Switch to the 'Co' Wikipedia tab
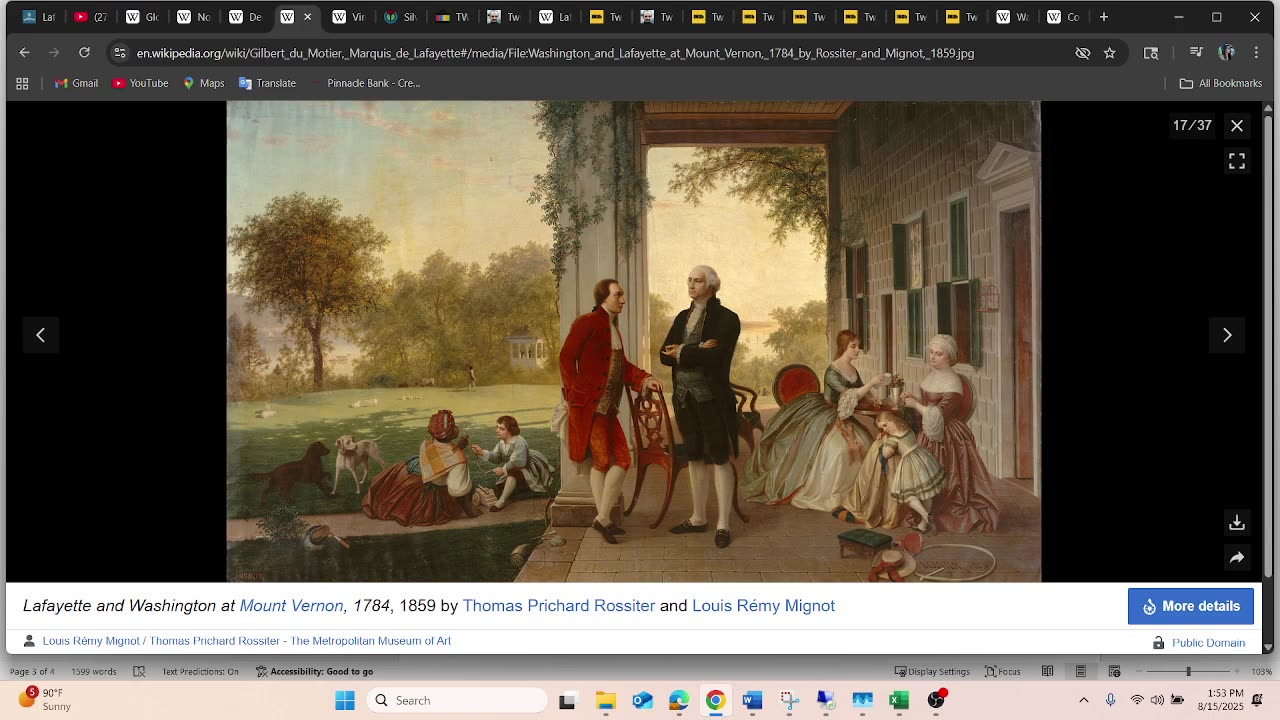This screenshot has width=1280, height=720. click(x=1063, y=17)
